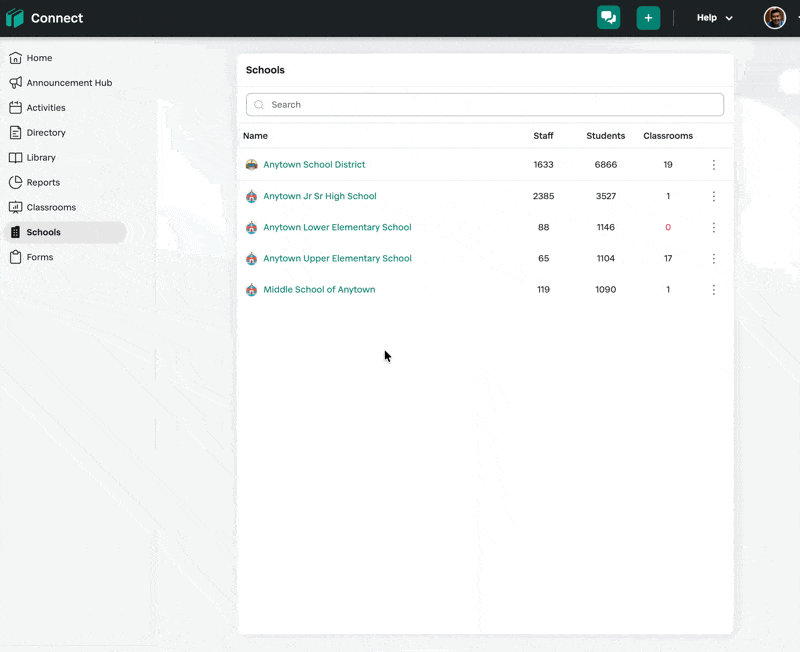Open options for Middle School of Anytown
The height and width of the screenshot is (652, 800).
tap(714, 290)
